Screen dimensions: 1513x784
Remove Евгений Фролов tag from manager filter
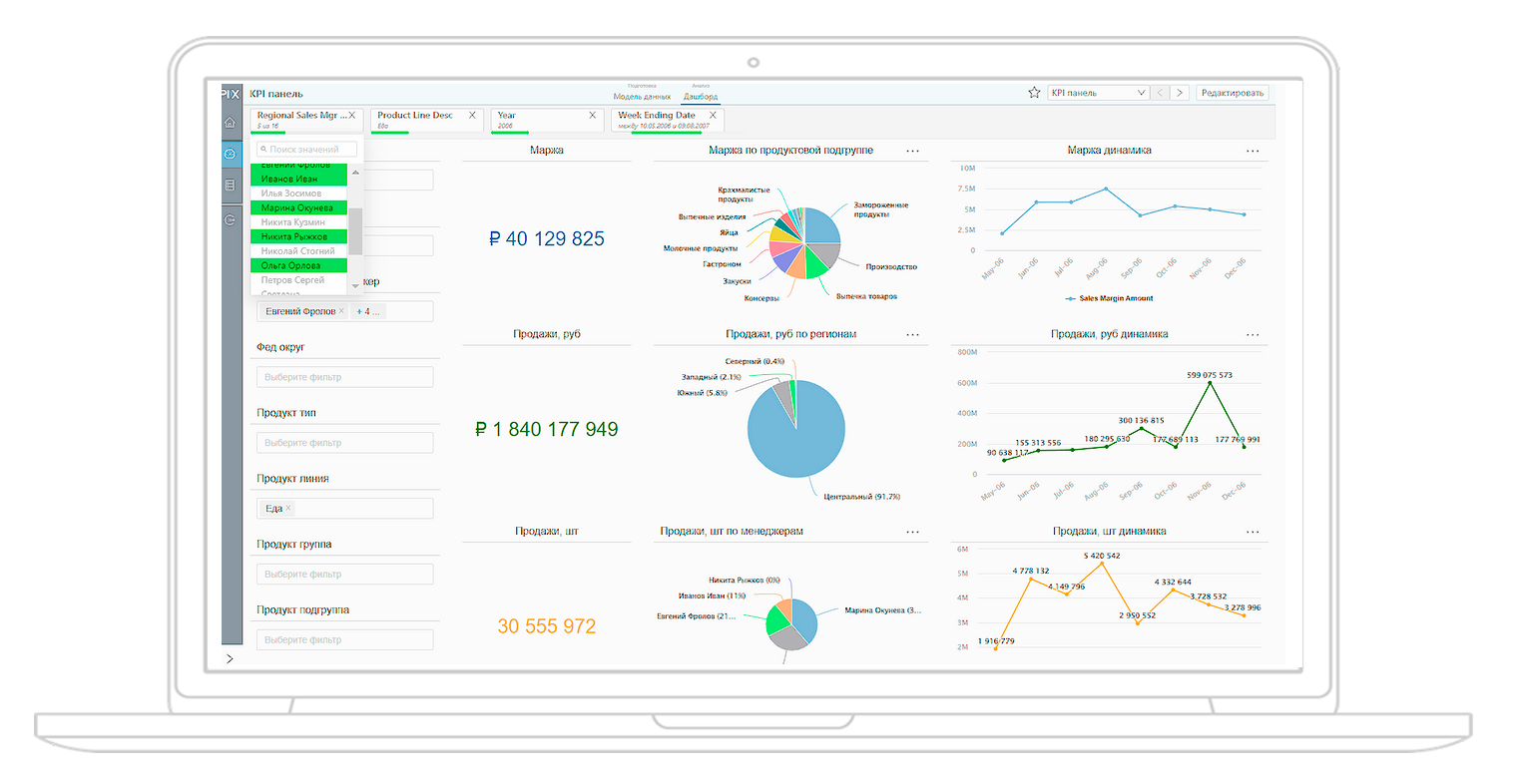(x=341, y=311)
